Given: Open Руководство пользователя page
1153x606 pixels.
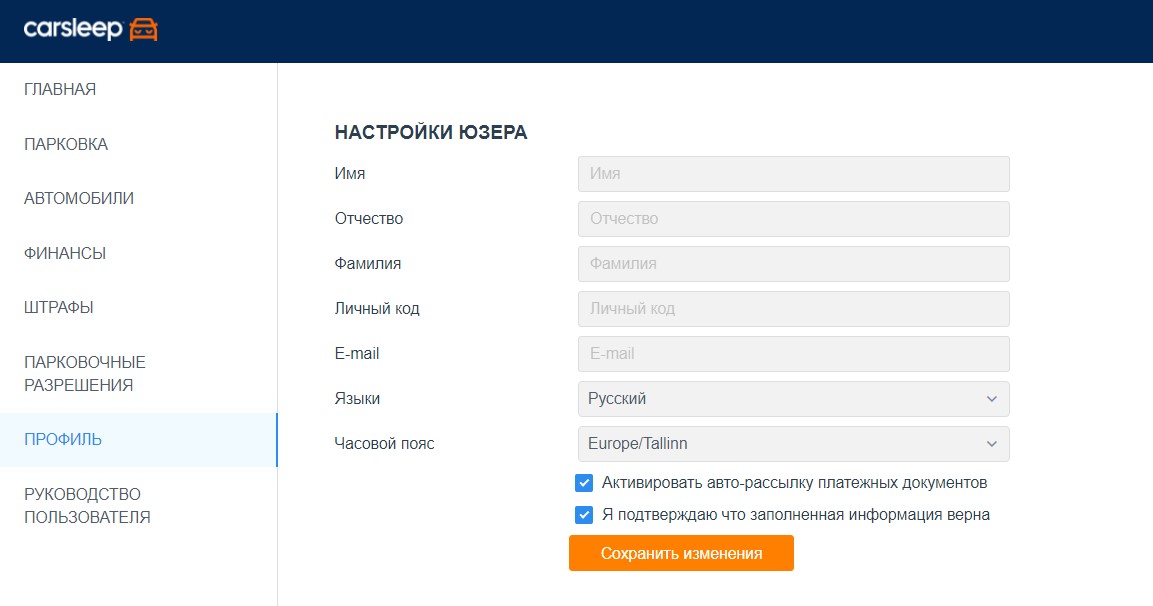Looking at the screenshot, I should (x=87, y=506).
